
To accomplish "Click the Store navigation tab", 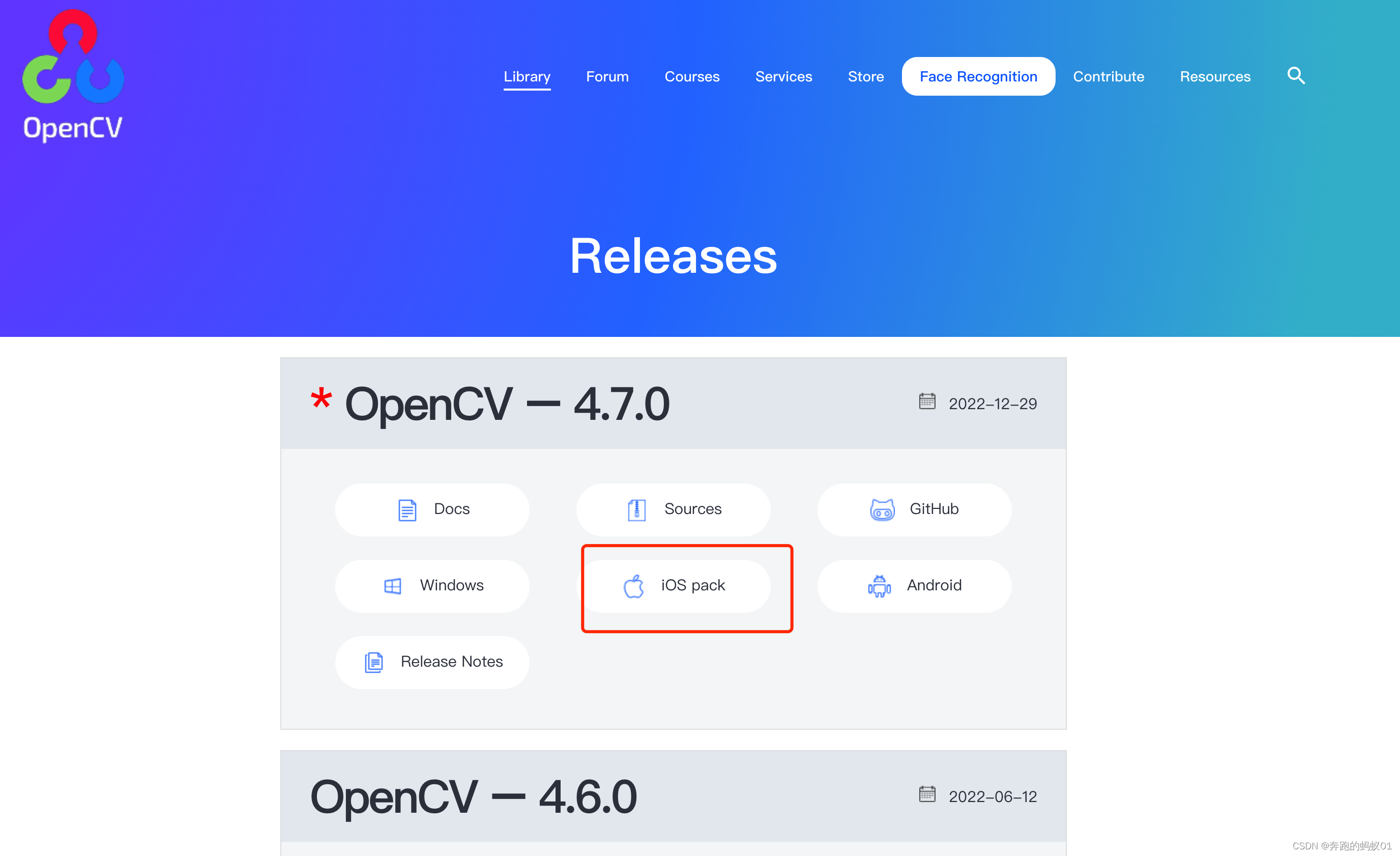I will (865, 76).
